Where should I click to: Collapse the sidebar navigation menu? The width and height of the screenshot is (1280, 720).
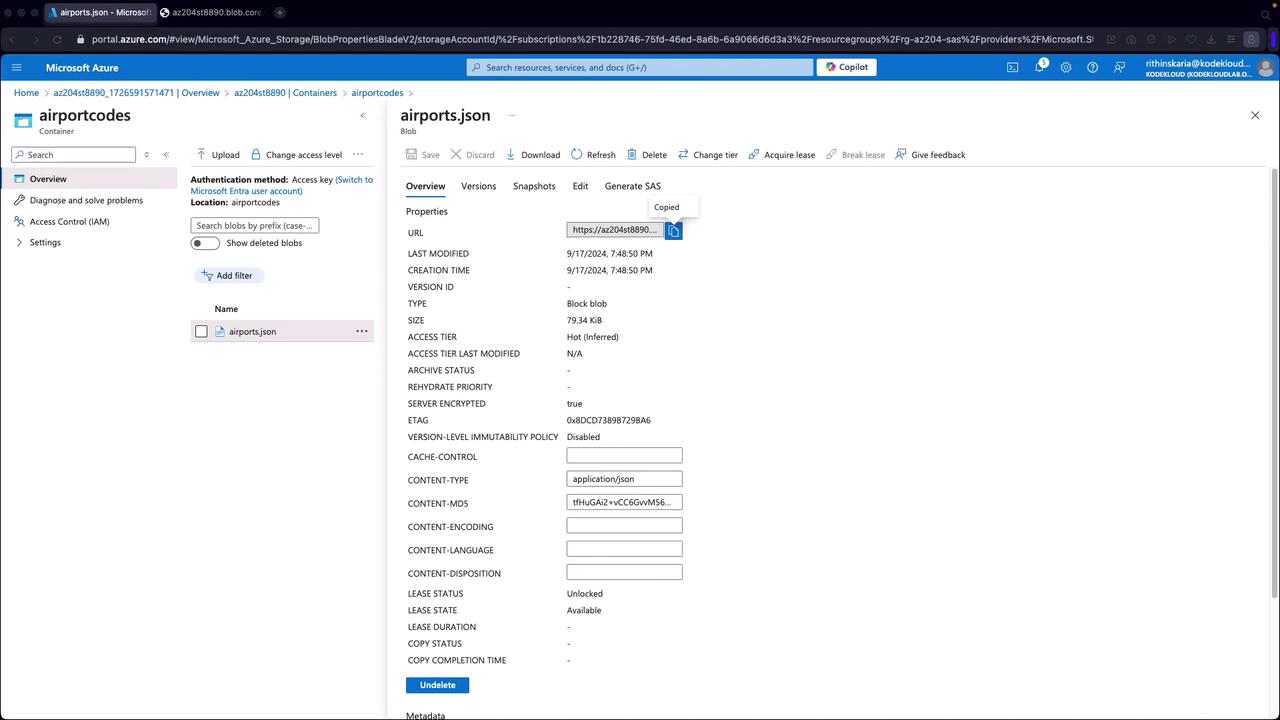[166, 155]
